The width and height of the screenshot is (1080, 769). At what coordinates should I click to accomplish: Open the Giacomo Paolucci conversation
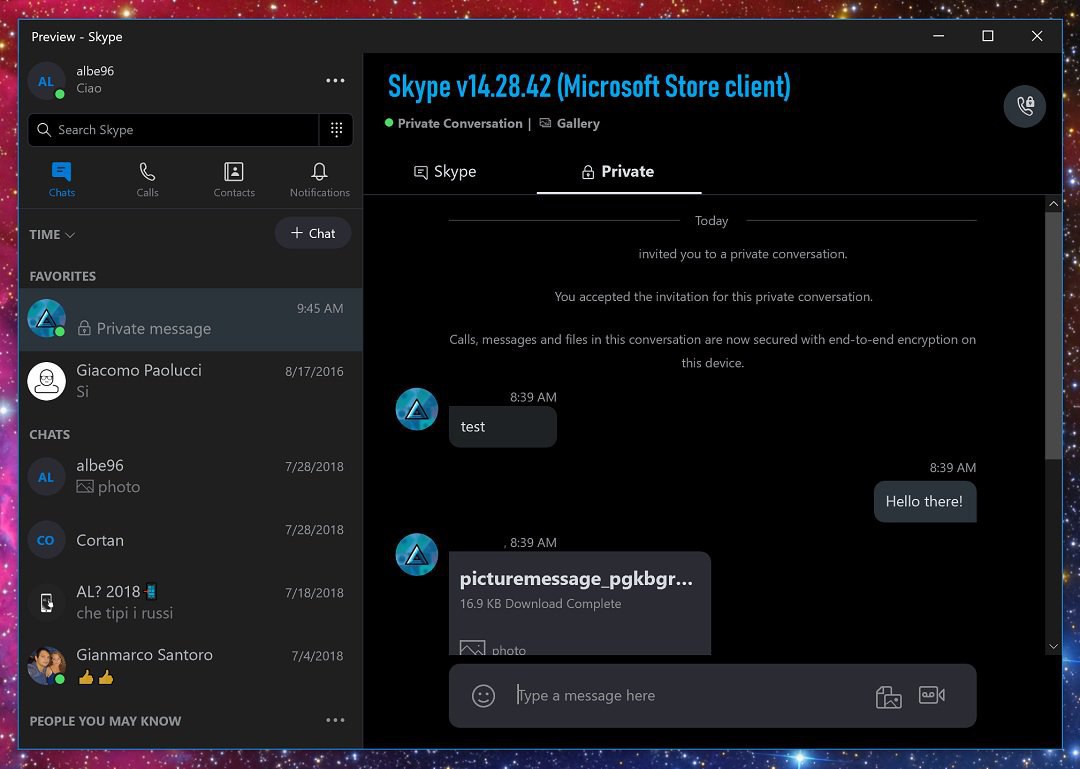pos(191,381)
